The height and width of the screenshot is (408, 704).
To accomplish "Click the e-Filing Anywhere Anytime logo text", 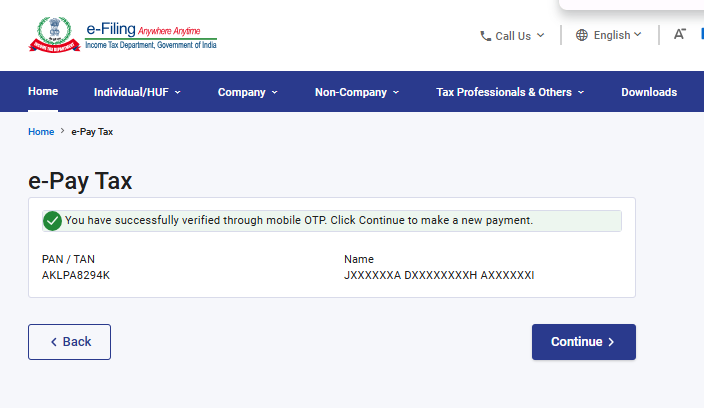I will (x=151, y=35).
